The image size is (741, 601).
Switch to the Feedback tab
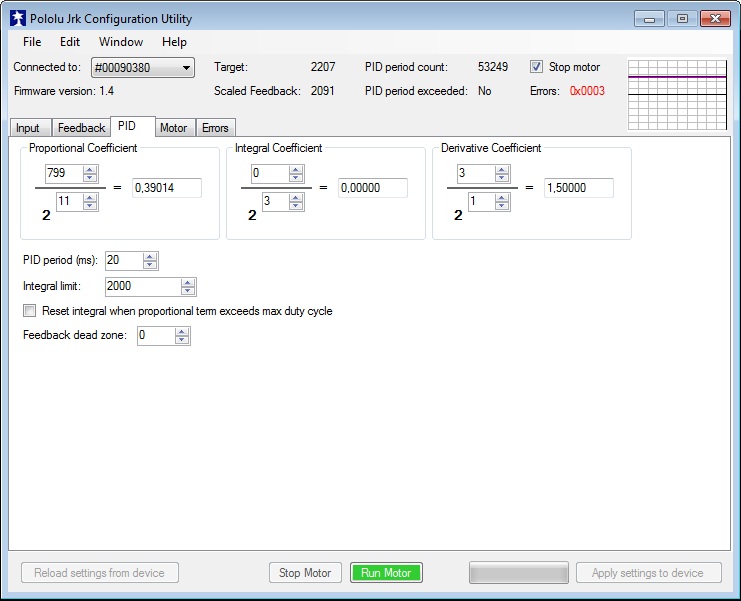81,128
